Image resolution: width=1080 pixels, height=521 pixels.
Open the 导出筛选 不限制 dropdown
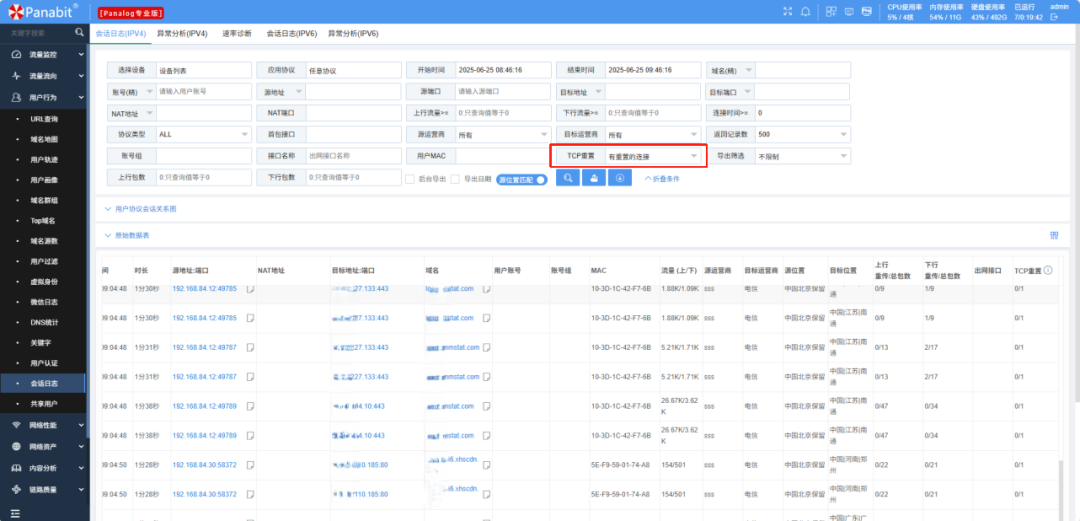(803, 156)
